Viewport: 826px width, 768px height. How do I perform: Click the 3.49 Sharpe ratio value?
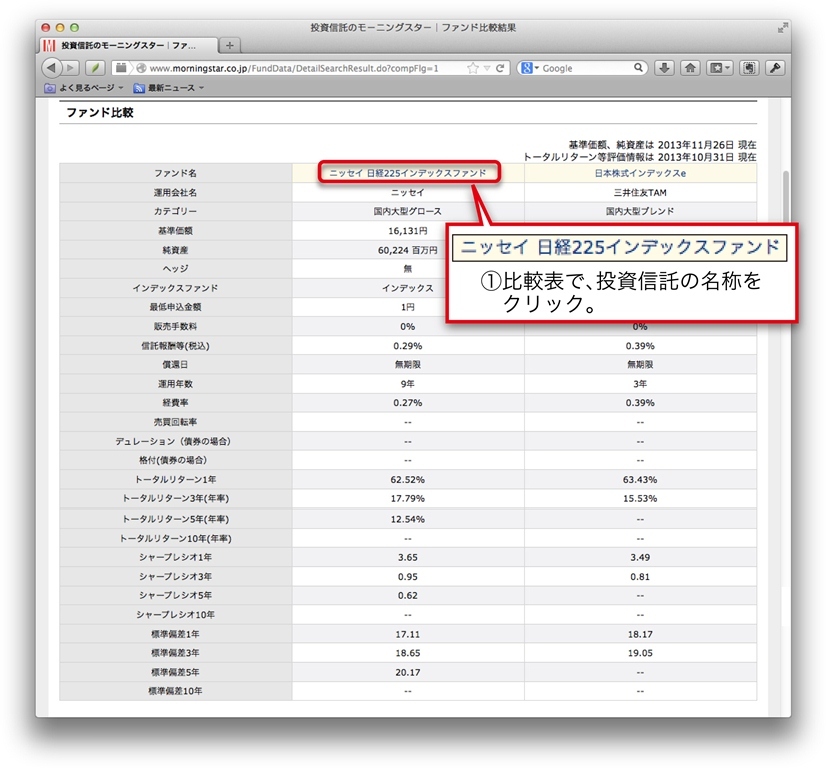640,557
